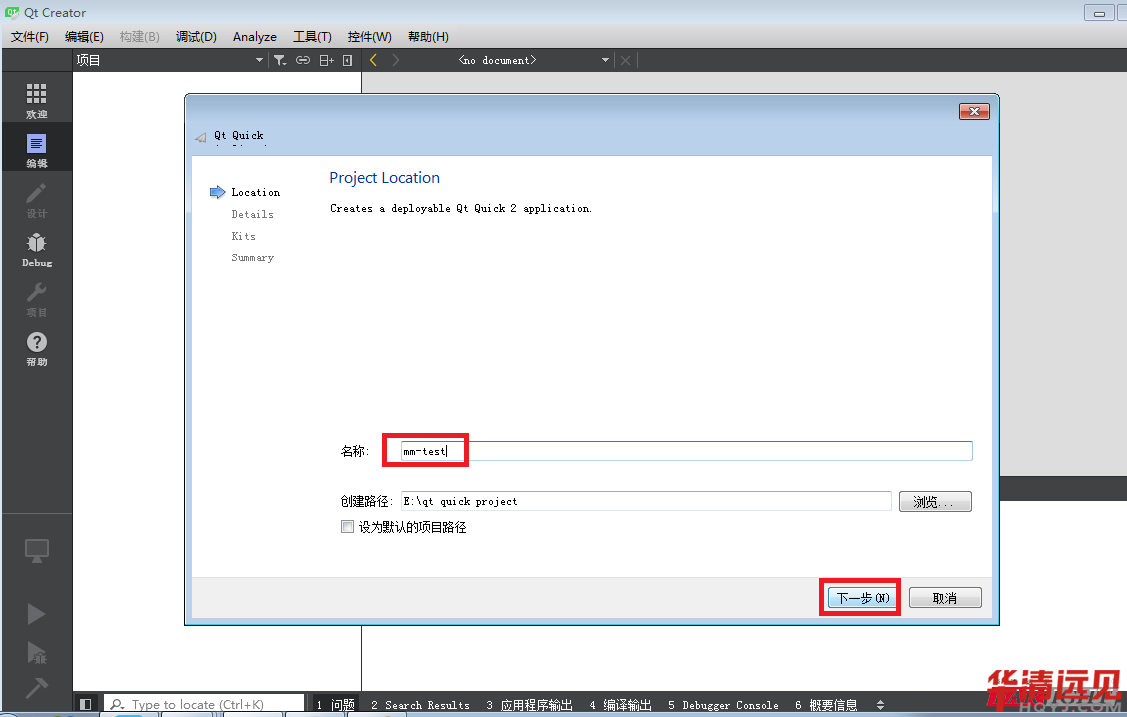Click the 下一步(N) next button
This screenshot has width=1127, height=717.
(860, 598)
